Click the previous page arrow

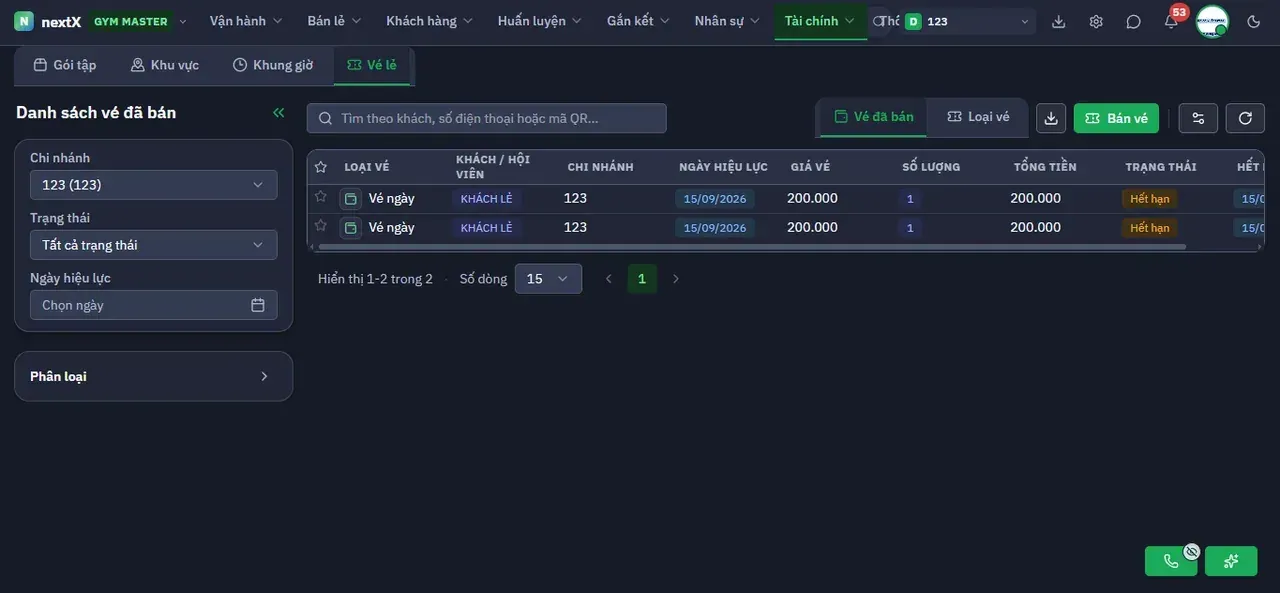(x=608, y=279)
